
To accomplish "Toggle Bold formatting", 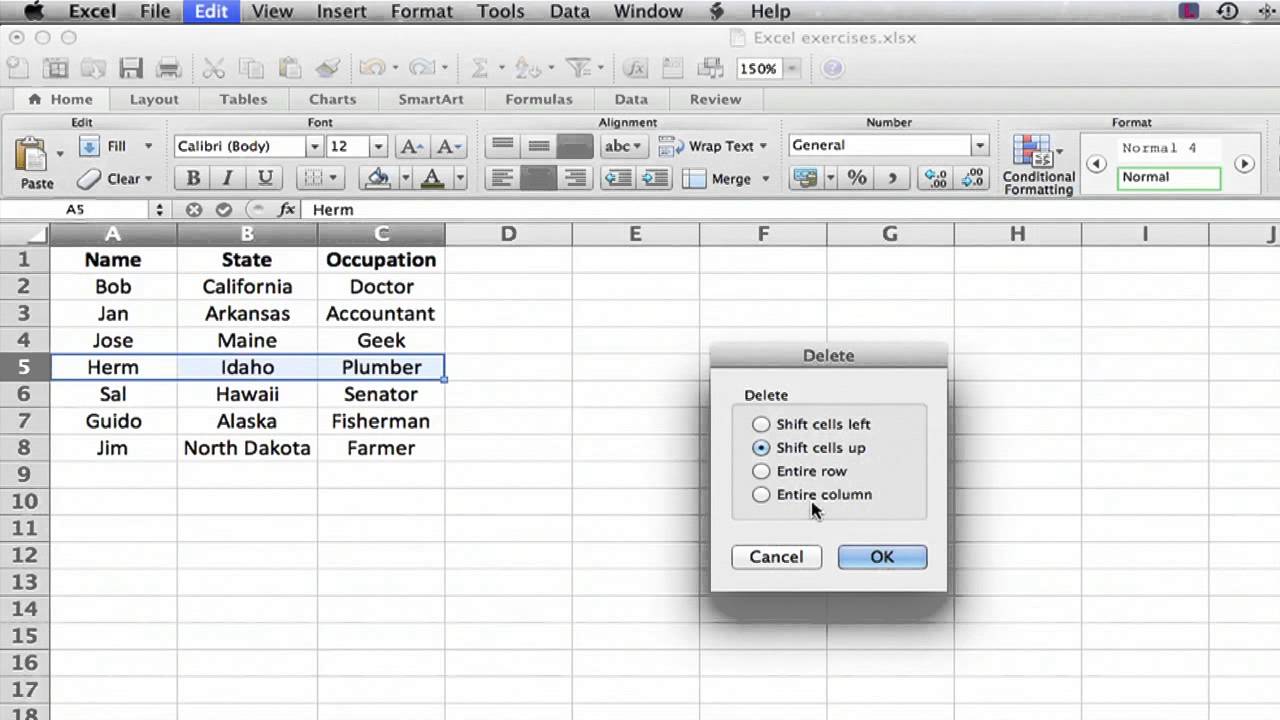I will point(193,178).
